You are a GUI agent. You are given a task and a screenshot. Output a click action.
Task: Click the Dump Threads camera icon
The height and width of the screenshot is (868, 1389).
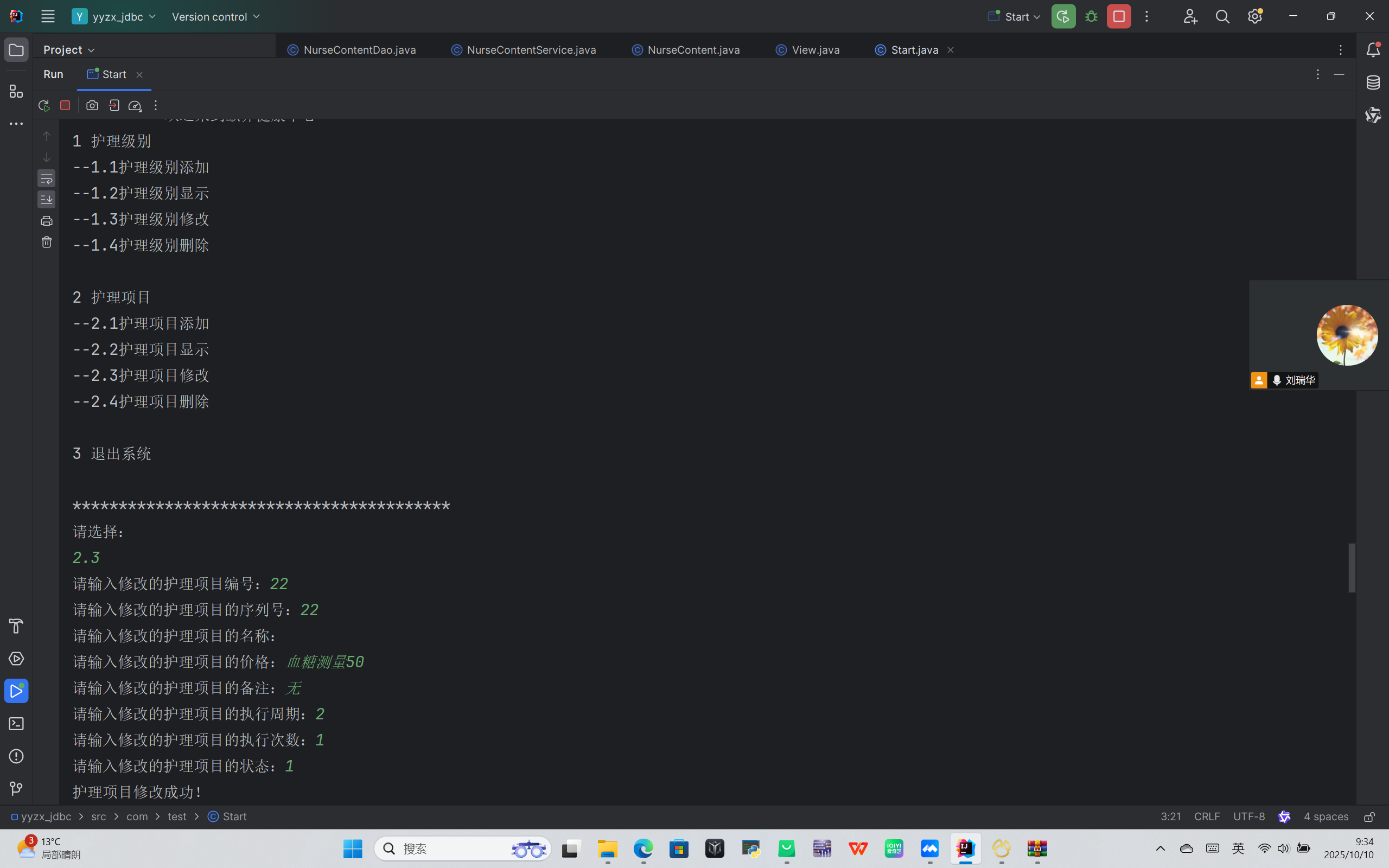92,106
